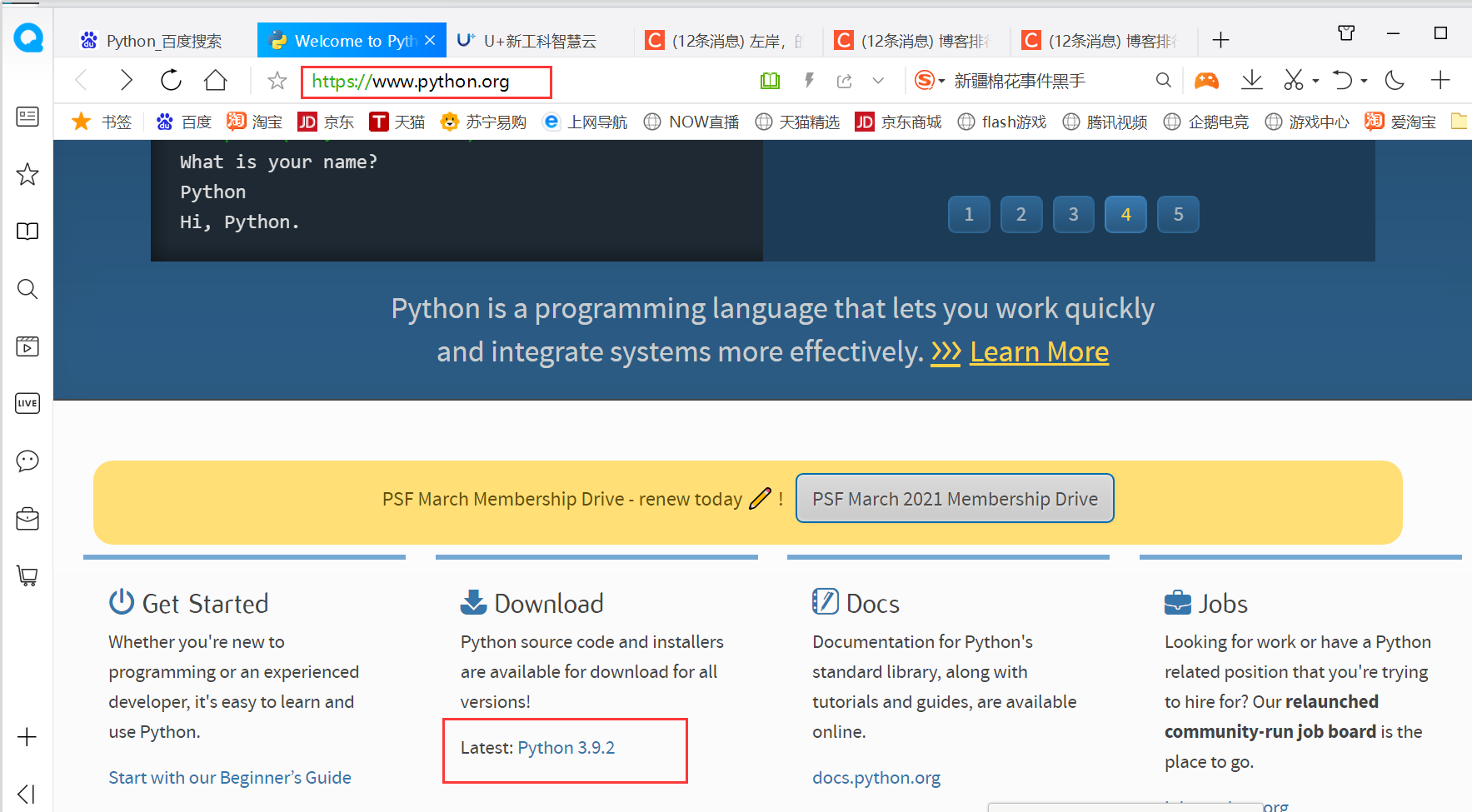Open the downloads icon in toolbar
Viewport: 1472px width, 812px height.
coord(1251,80)
